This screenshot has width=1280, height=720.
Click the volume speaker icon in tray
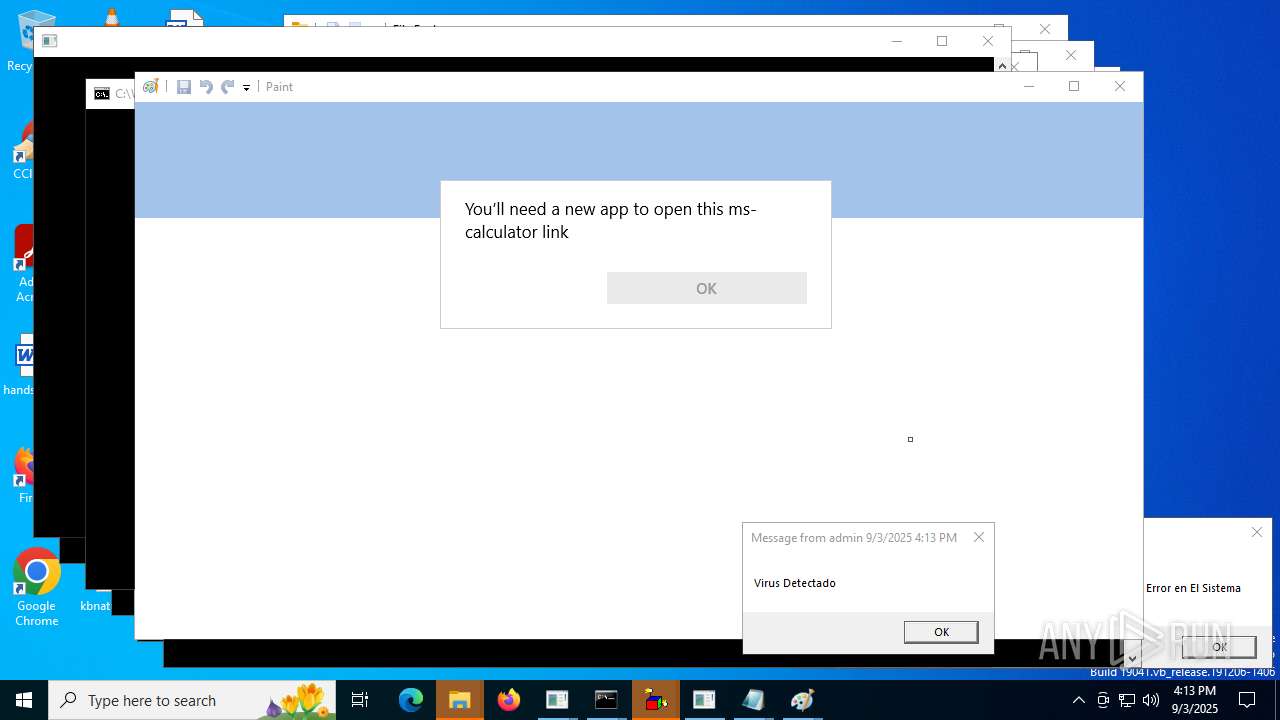(x=1151, y=700)
